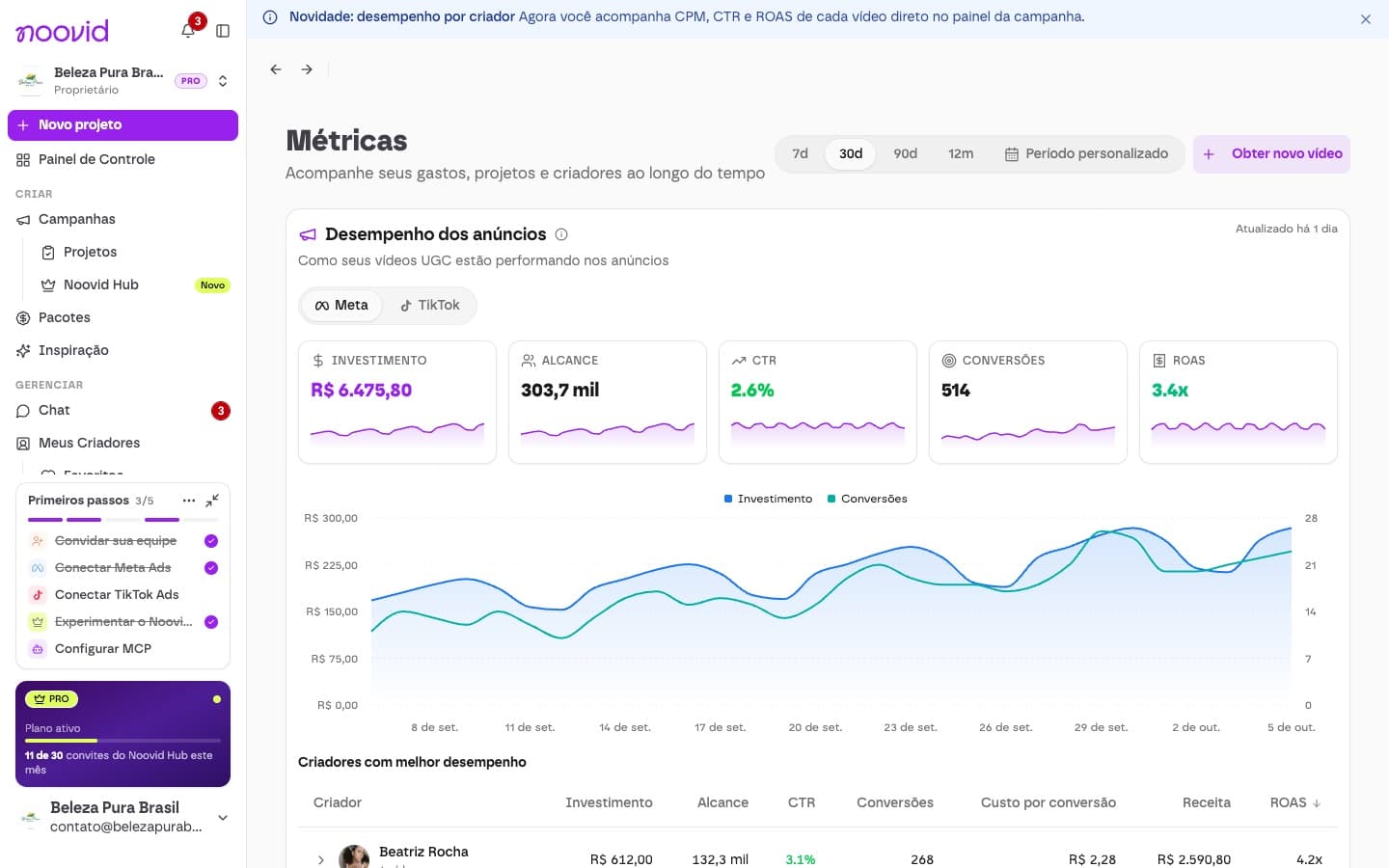The image size is (1389, 868).
Task: Minimize the Primeiros passos card
Action: point(212,501)
